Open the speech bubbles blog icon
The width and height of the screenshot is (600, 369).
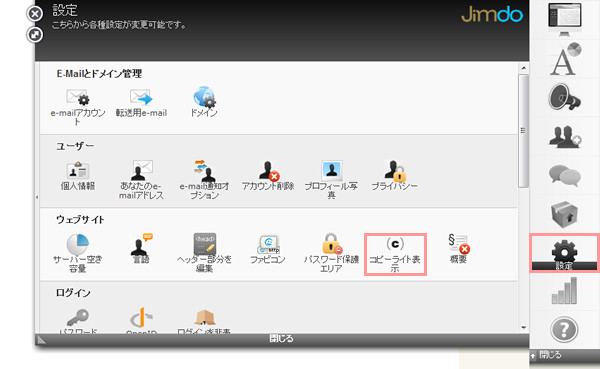[564, 175]
